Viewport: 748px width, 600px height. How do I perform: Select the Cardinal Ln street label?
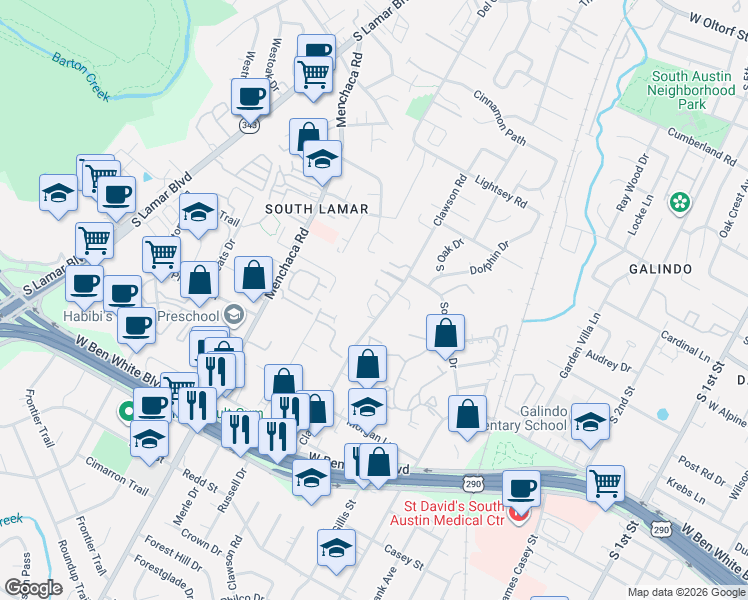pyautogui.click(x=686, y=346)
